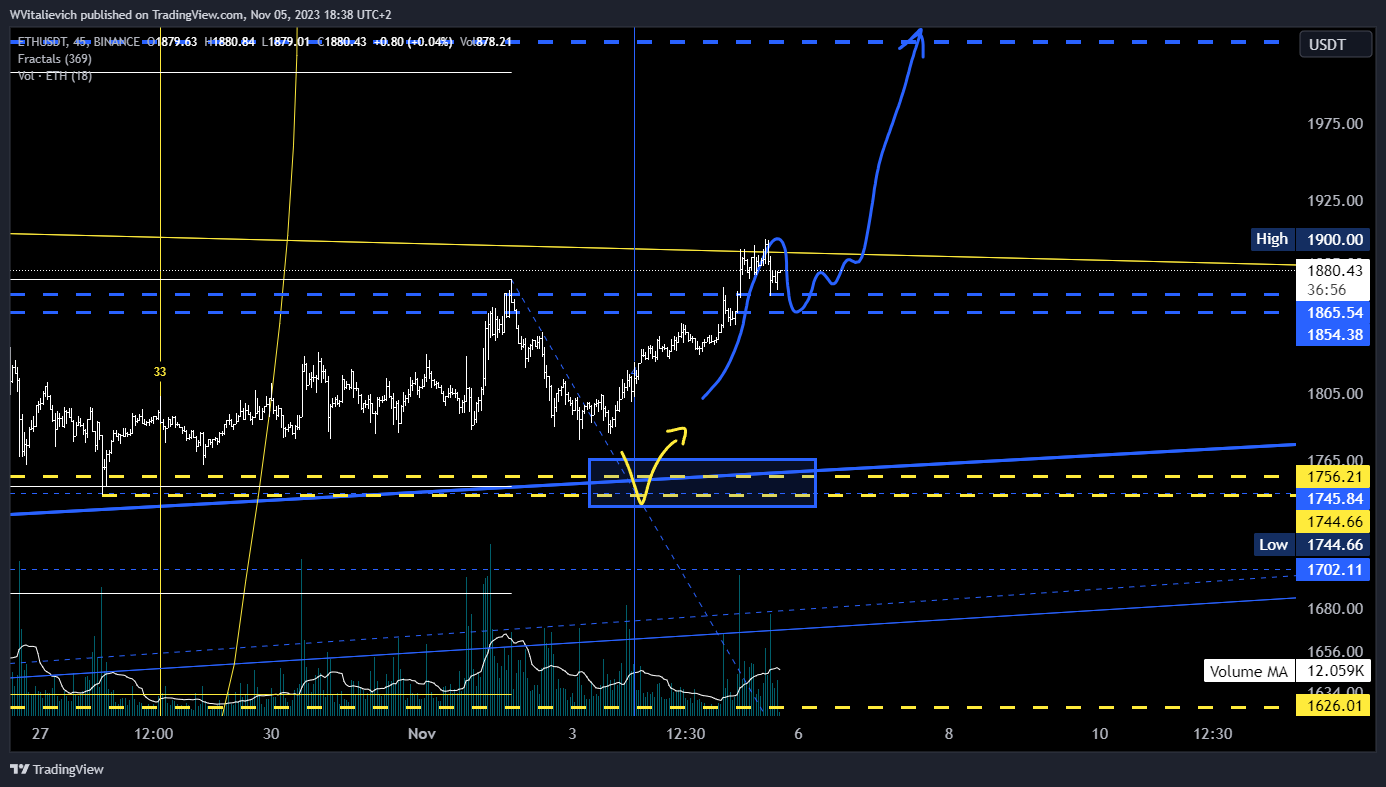Image resolution: width=1386 pixels, height=787 pixels.
Task: Open the USDT currency selector
Action: 1336,45
